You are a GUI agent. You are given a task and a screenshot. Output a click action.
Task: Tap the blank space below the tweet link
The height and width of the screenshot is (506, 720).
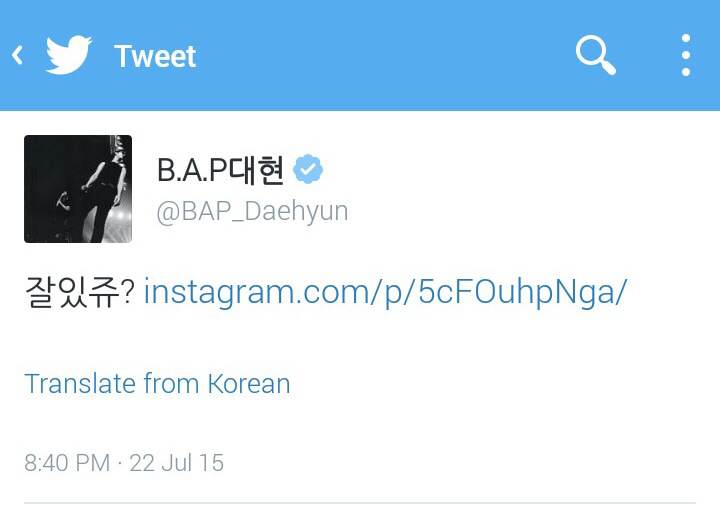[x=360, y=340]
